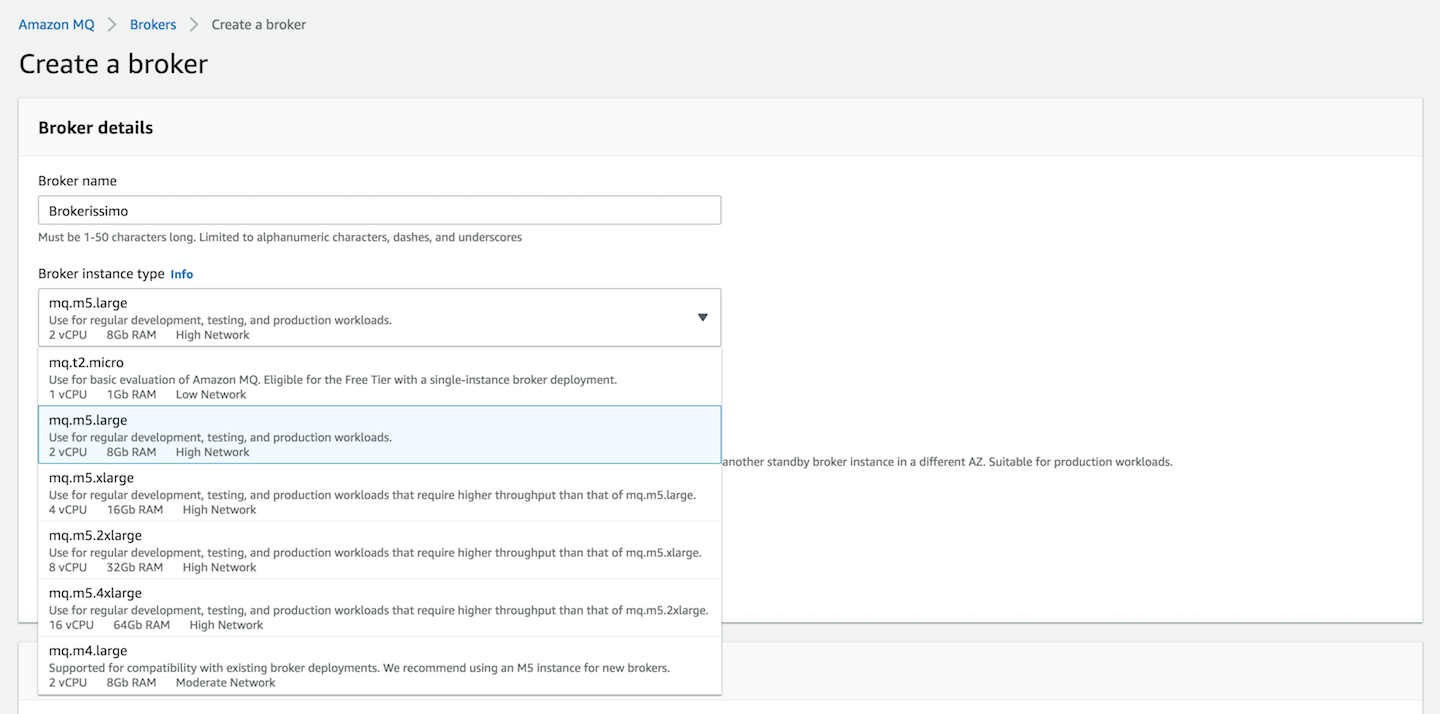1440x714 pixels.
Task: Select the mq.t2.micro instance option
Action: (x=379, y=377)
